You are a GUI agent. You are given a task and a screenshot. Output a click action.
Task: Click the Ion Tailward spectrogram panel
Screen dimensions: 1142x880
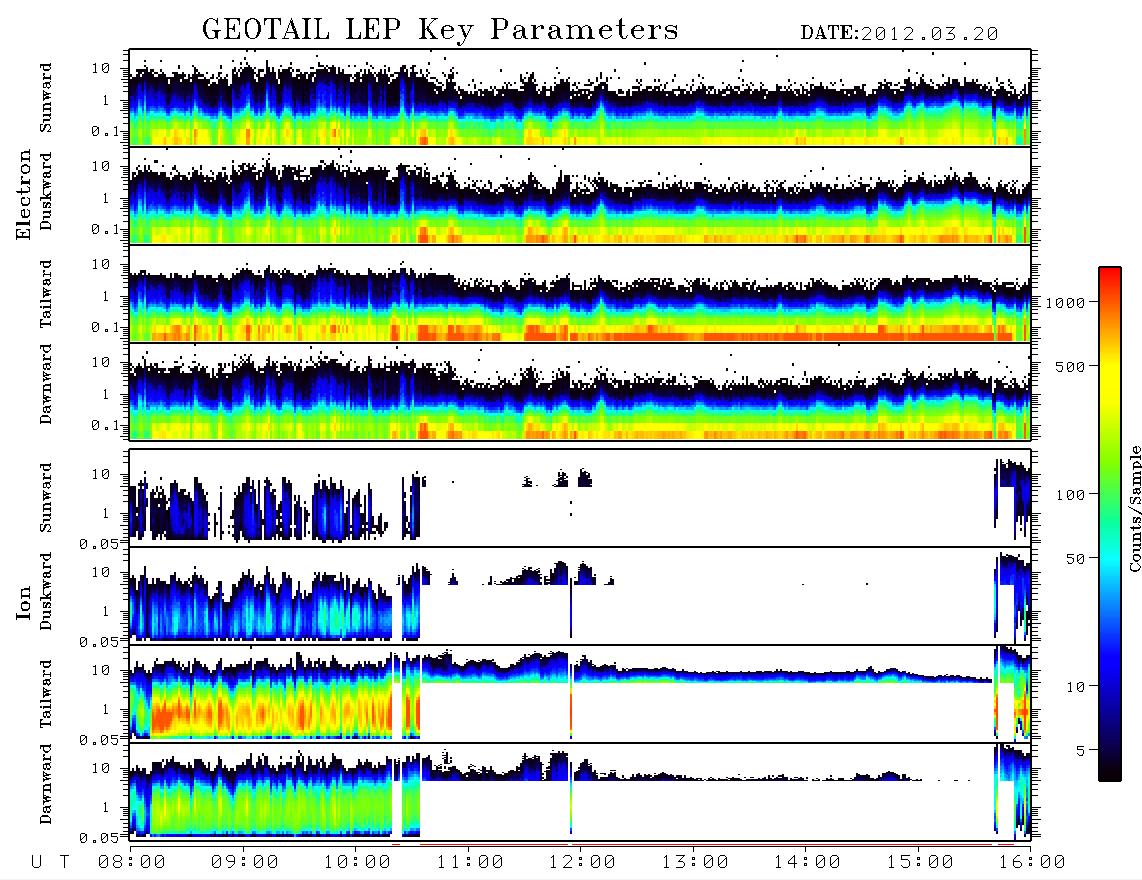click(x=580, y=694)
